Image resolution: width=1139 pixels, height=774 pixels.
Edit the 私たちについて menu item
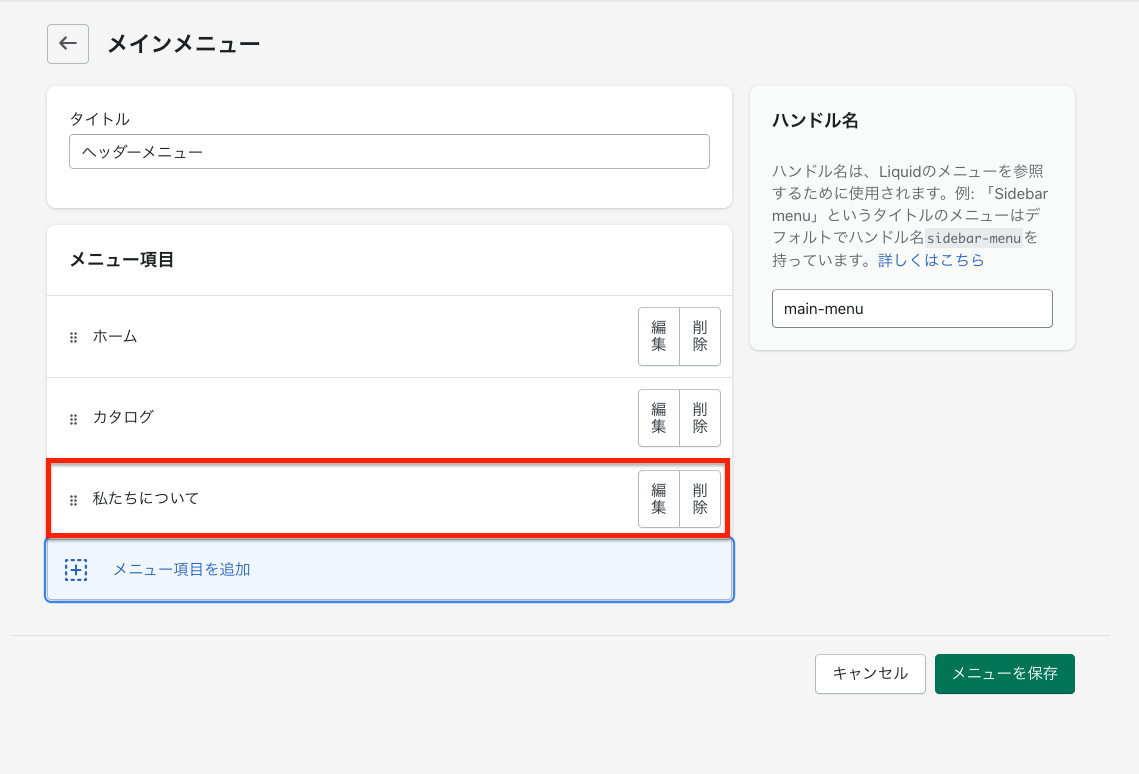659,498
